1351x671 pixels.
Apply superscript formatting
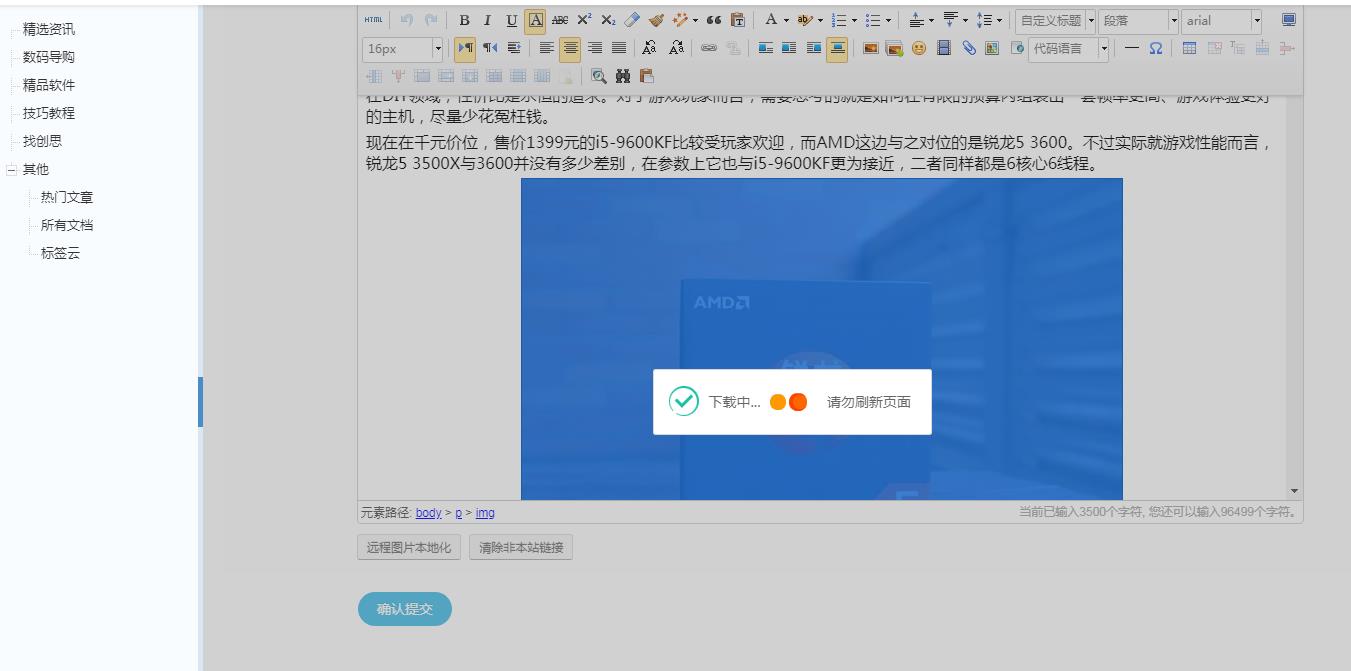(x=584, y=20)
